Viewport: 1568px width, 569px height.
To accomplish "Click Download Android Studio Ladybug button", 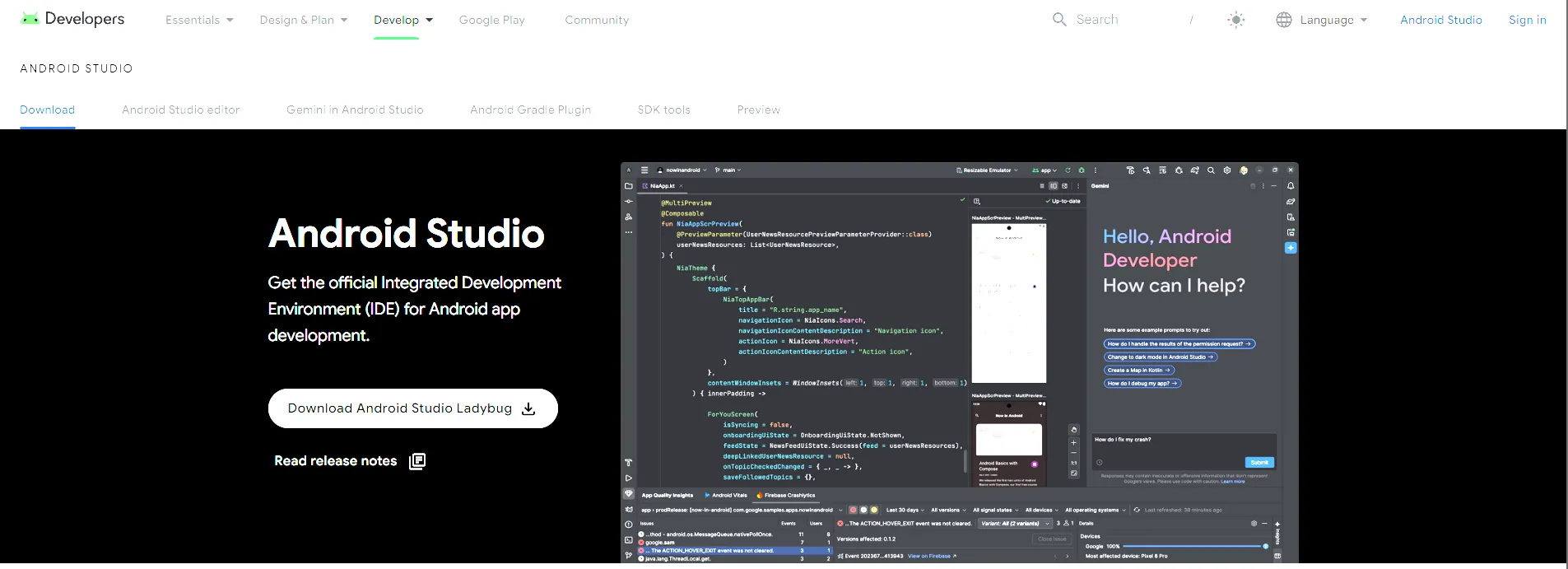I will [413, 408].
